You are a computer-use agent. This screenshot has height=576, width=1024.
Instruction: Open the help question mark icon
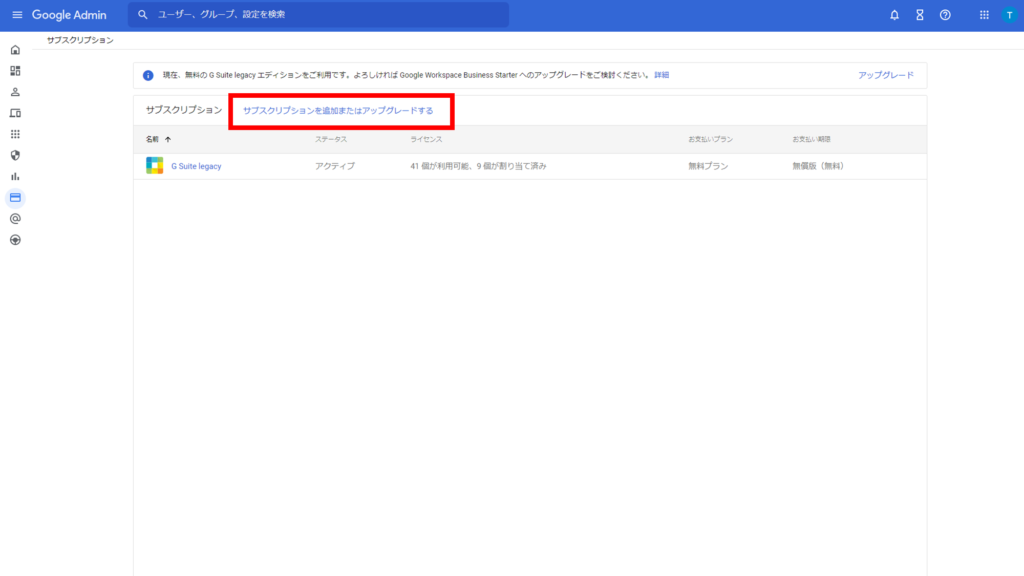pos(945,15)
